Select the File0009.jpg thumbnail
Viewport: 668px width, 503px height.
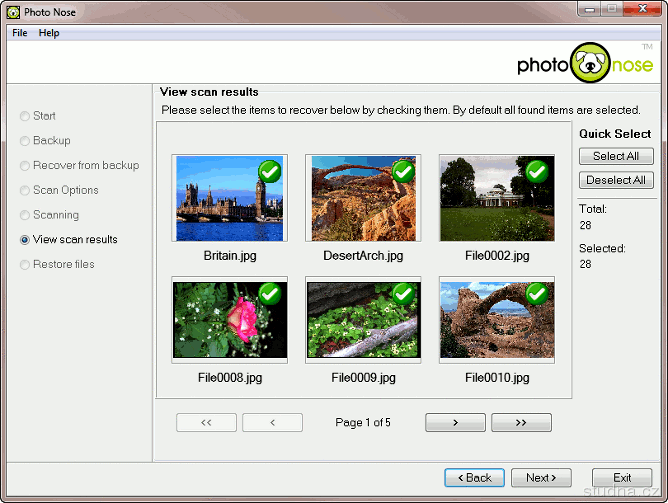(x=363, y=320)
